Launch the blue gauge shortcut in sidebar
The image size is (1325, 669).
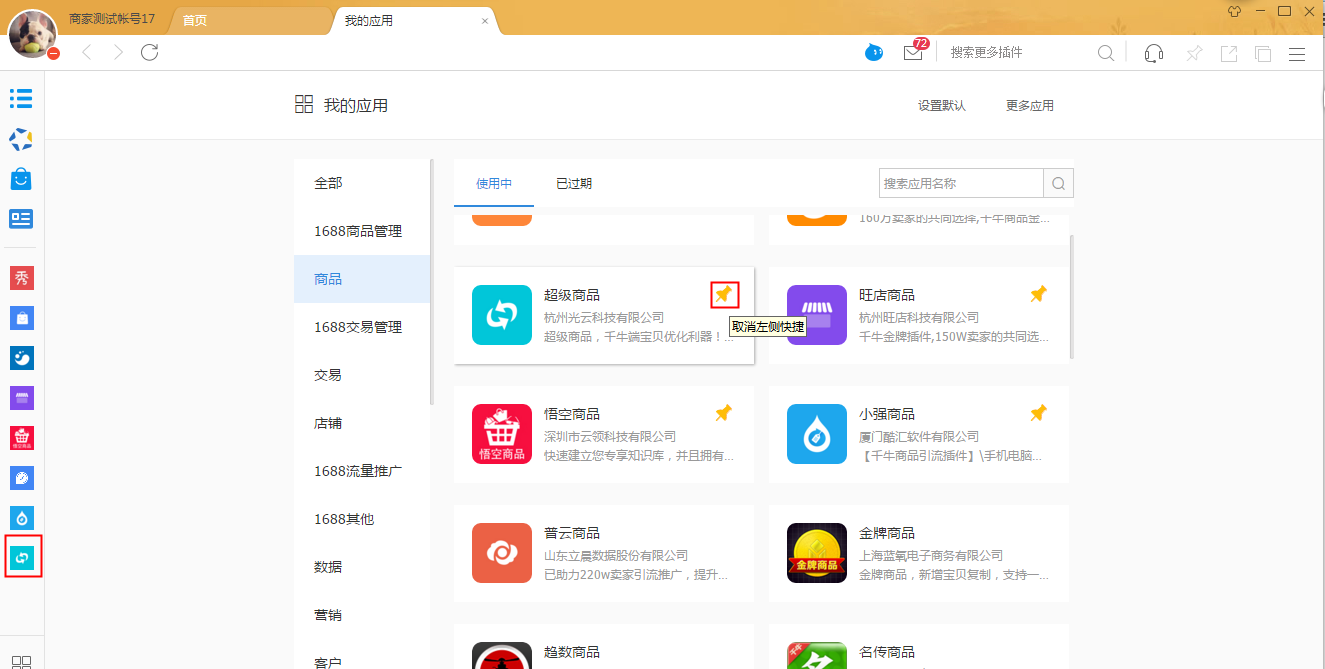point(21,478)
